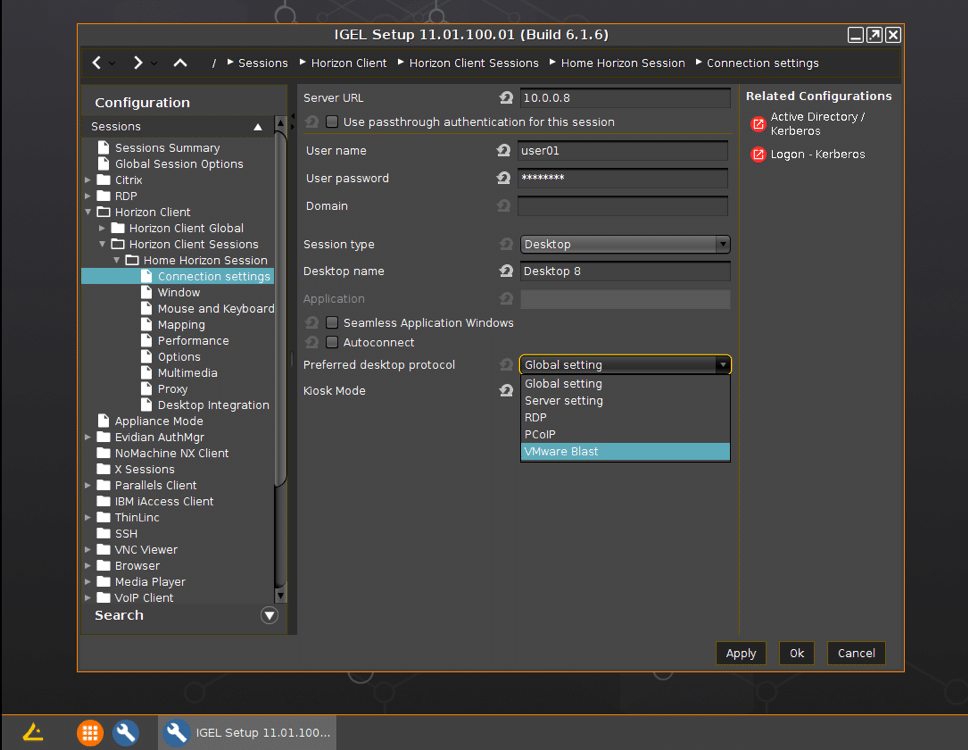Close the Preferred desktop protocol dropdown
Viewport: 968px width, 750px height.
[722, 364]
